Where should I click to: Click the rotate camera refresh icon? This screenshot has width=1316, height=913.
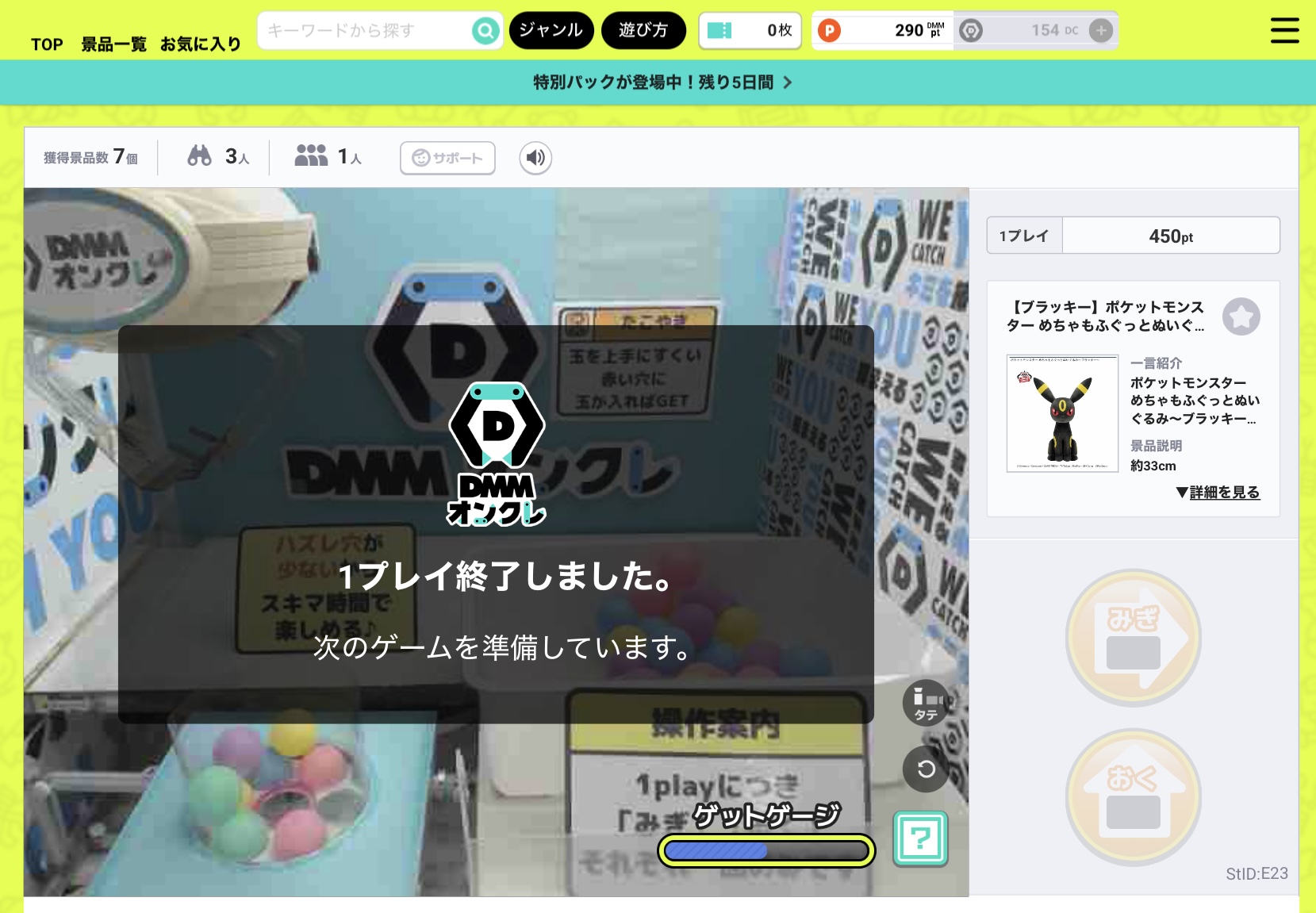coord(926,769)
